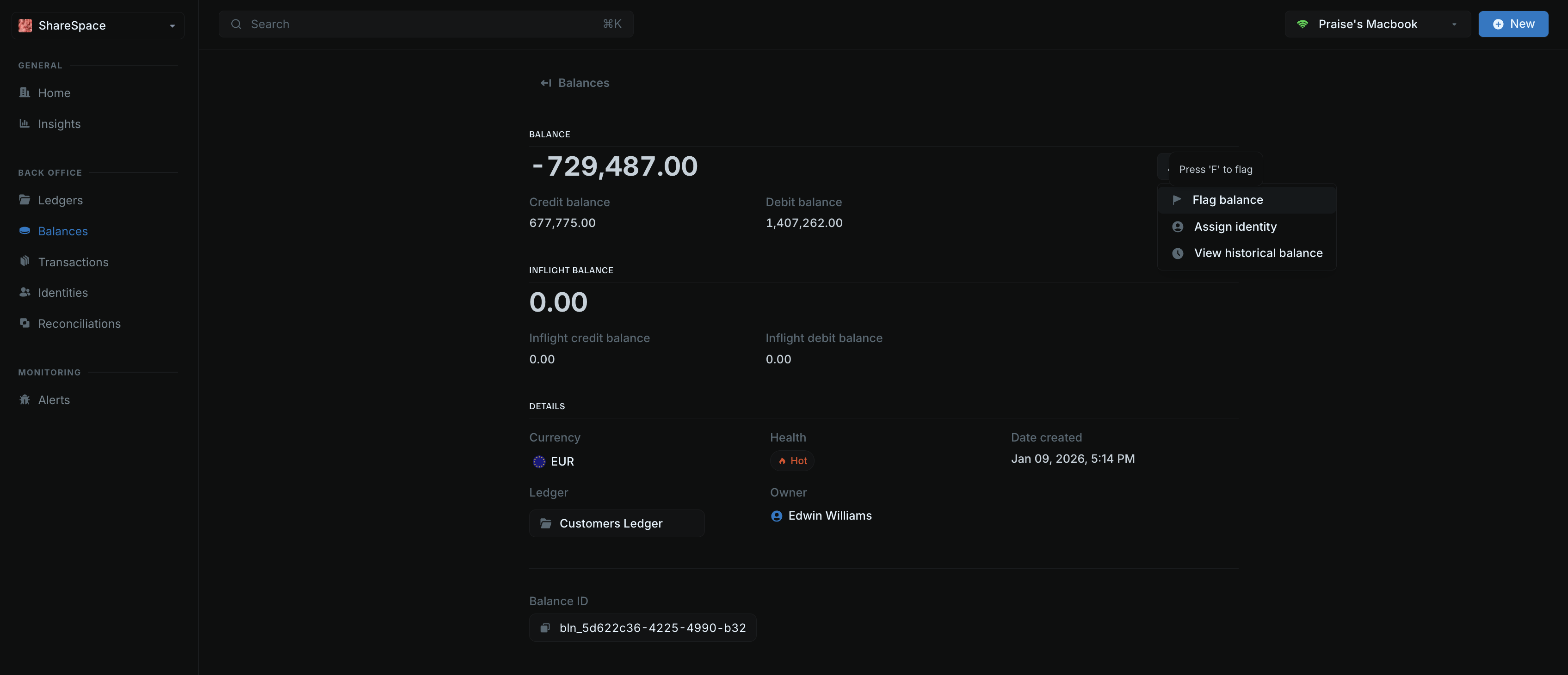Click the Insights chart icon
Image resolution: width=1568 pixels, height=675 pixels.
(x=25, y=123)
